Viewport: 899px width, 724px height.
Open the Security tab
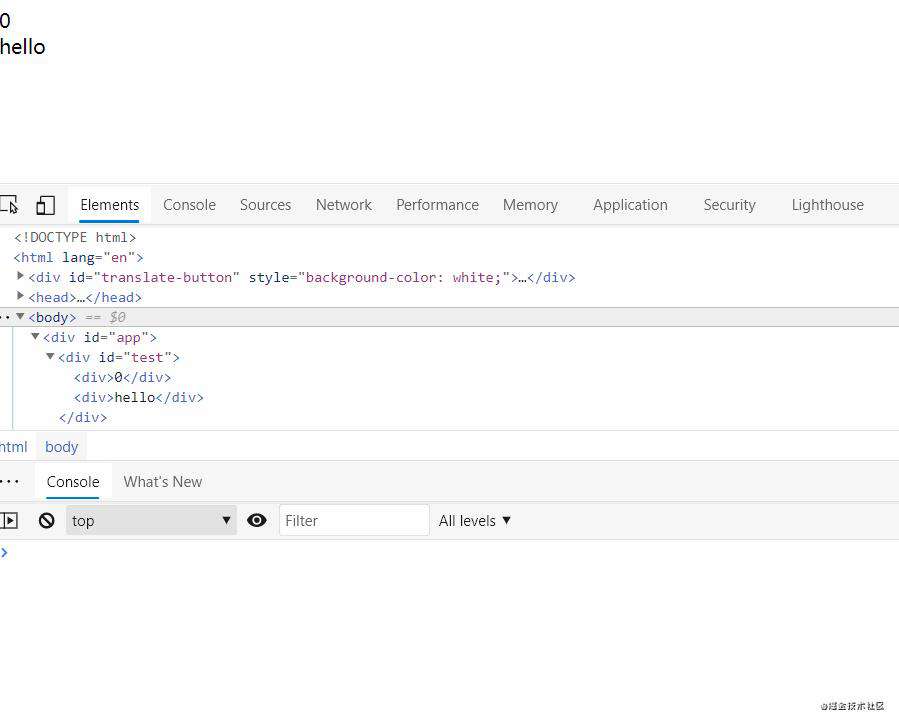(729, 205)
